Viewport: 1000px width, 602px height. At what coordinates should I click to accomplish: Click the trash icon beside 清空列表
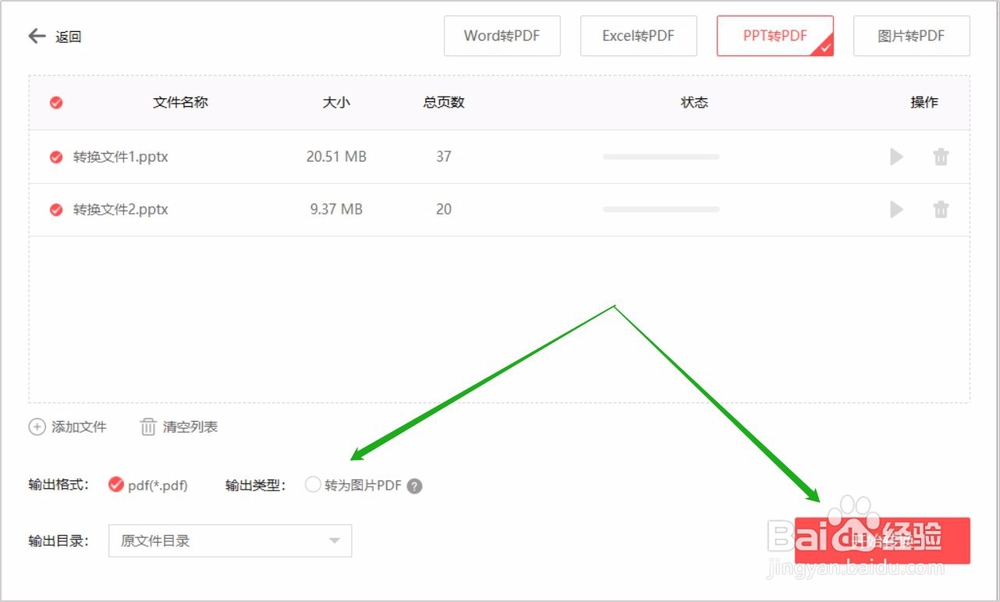pyautogui.click(x=147, y=427)
